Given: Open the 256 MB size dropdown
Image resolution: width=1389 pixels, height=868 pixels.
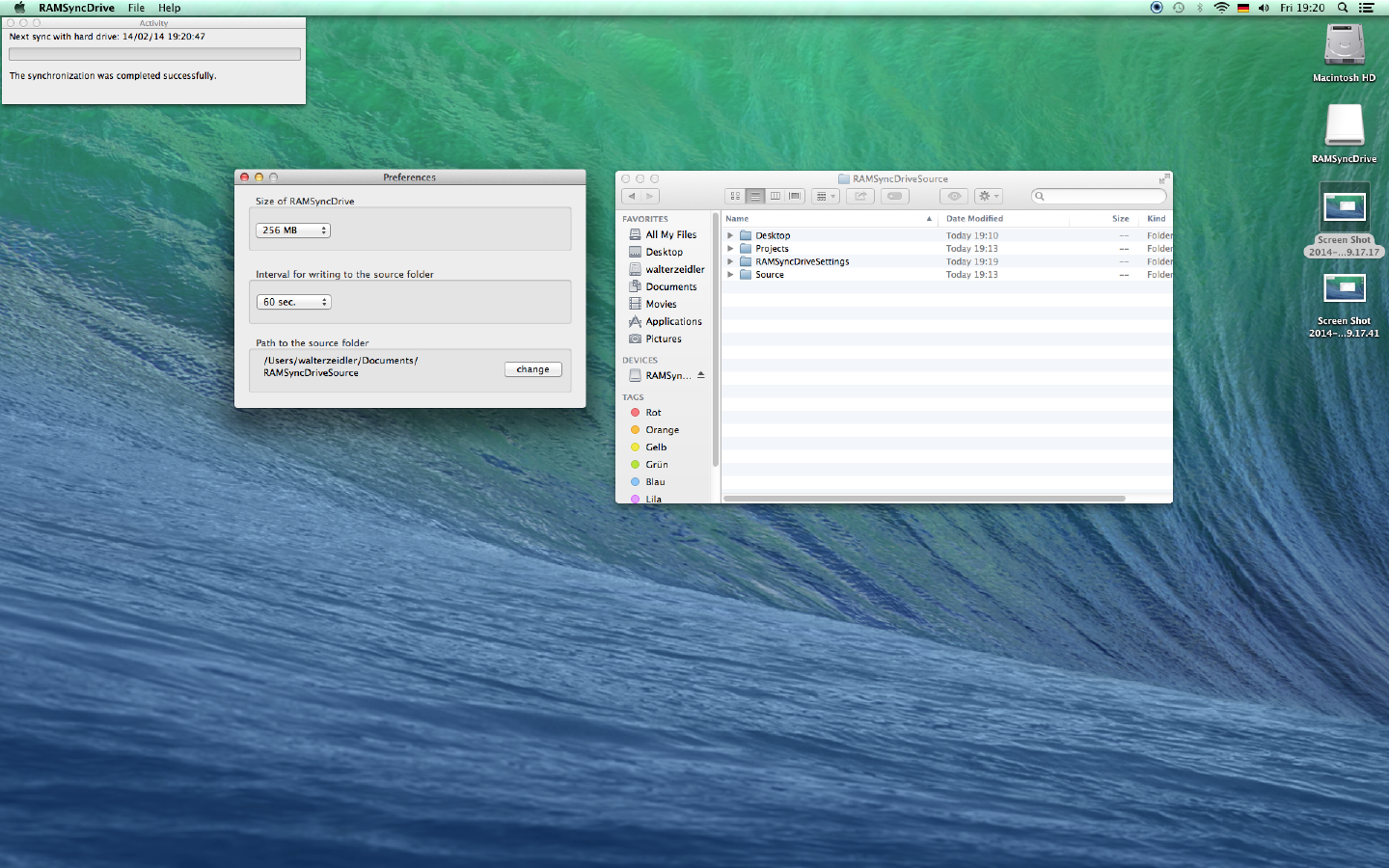Looking at the screenshot, I should [293, 231].
